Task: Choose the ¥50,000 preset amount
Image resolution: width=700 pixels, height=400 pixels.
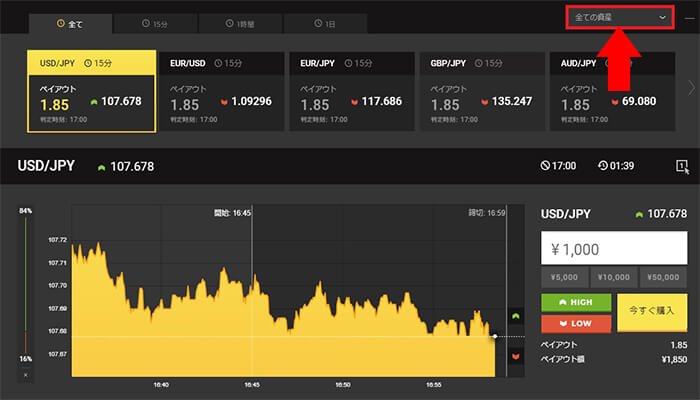Action: [x=664, y=278]
